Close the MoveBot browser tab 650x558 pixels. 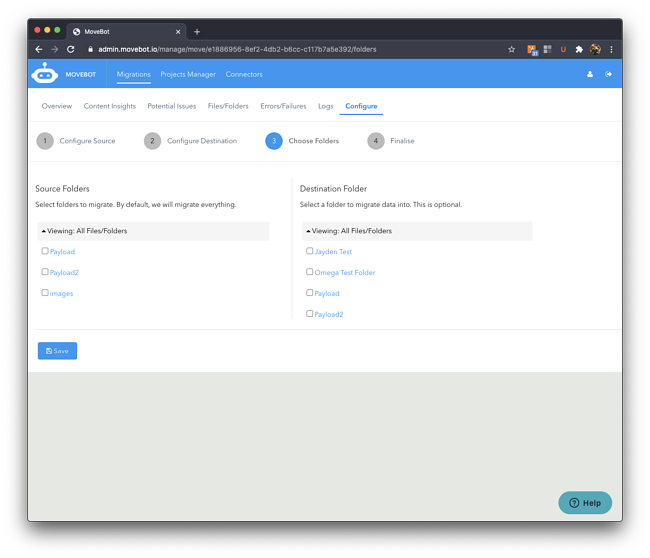(178, 32)
